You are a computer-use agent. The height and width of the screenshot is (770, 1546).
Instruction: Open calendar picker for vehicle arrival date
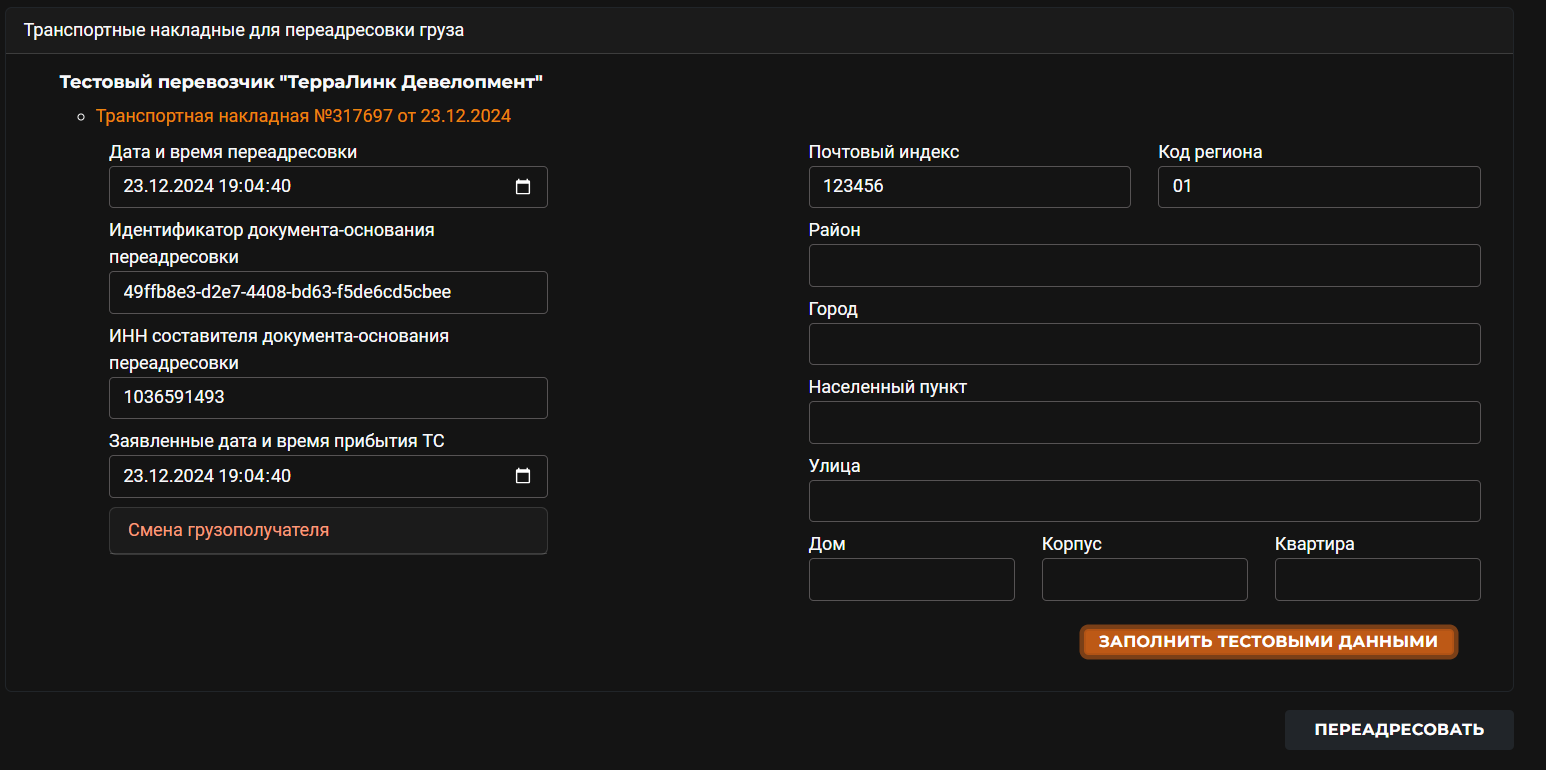coord(522,476)
